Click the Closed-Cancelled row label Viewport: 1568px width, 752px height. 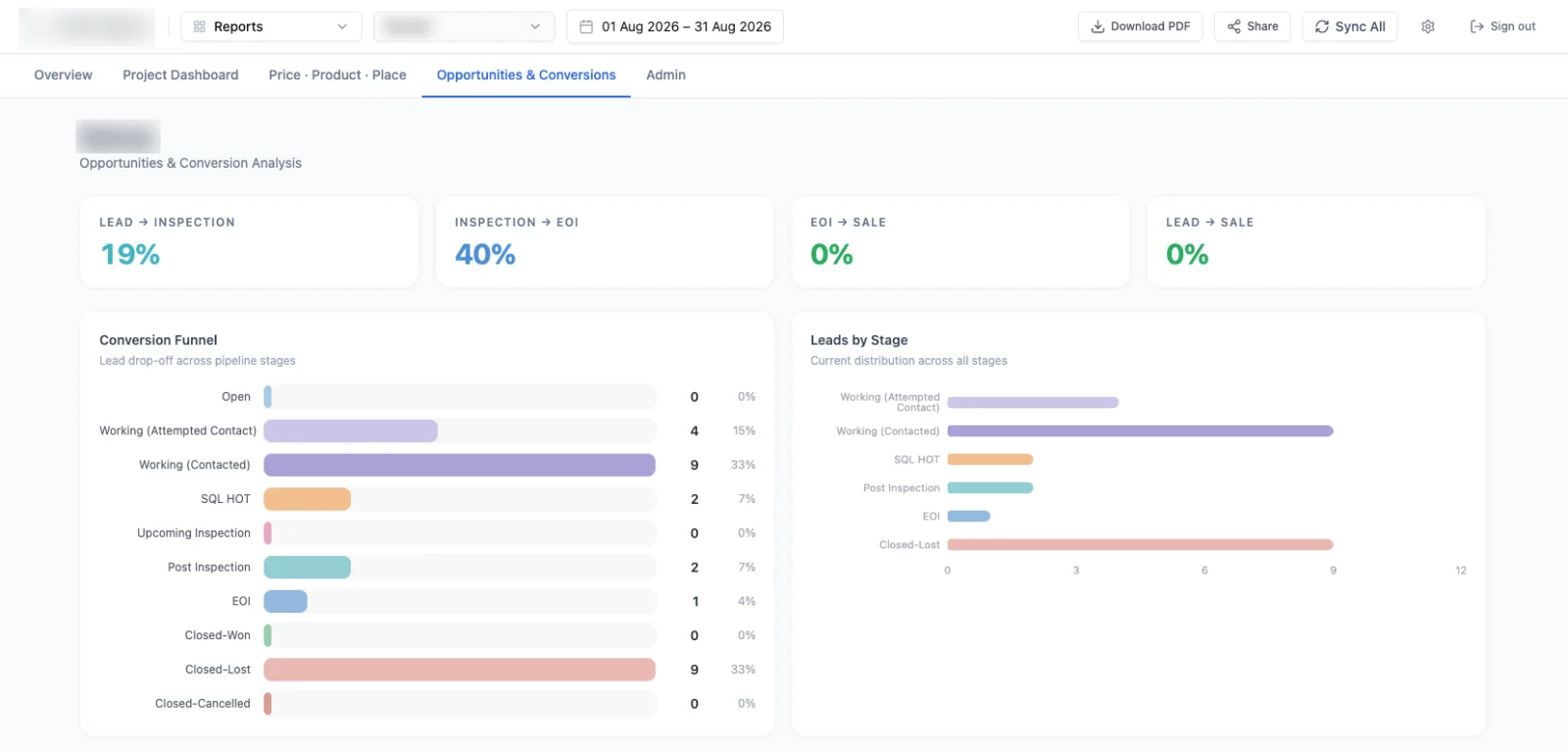[203, 704]
